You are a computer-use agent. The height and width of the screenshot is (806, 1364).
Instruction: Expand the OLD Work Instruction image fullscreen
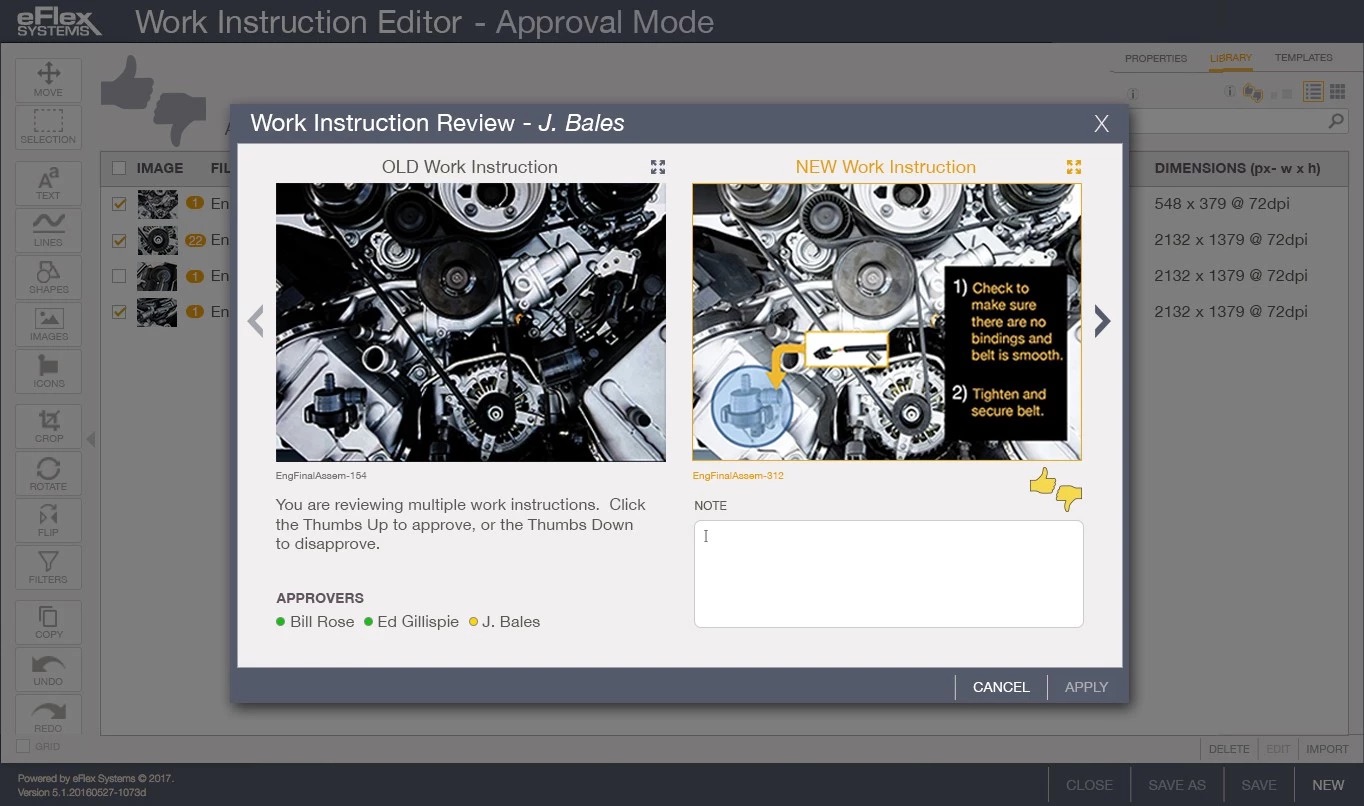(657, 167)
